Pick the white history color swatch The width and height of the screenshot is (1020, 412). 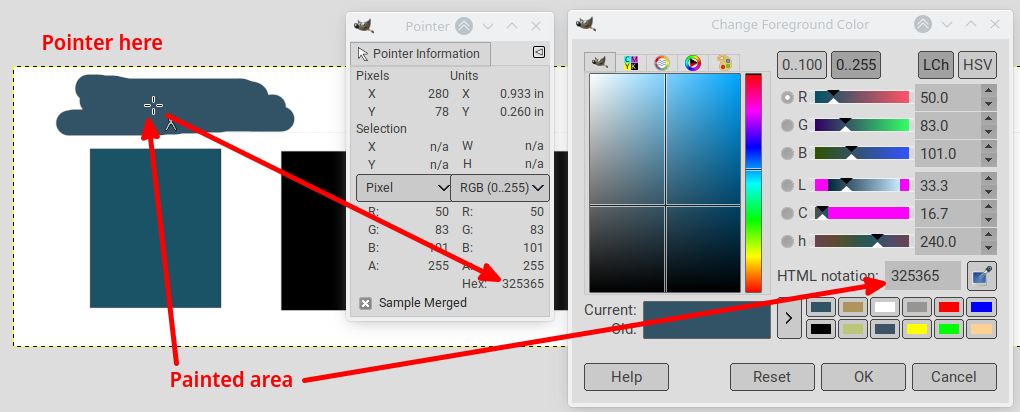click(885, 307)
